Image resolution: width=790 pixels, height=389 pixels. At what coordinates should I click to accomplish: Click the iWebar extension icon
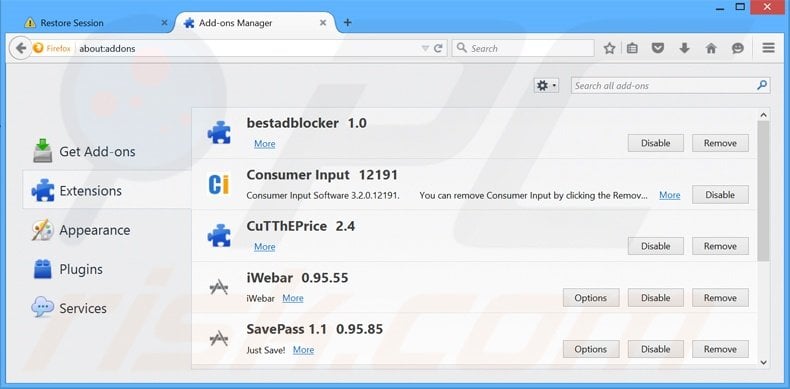tap(219, 287)
